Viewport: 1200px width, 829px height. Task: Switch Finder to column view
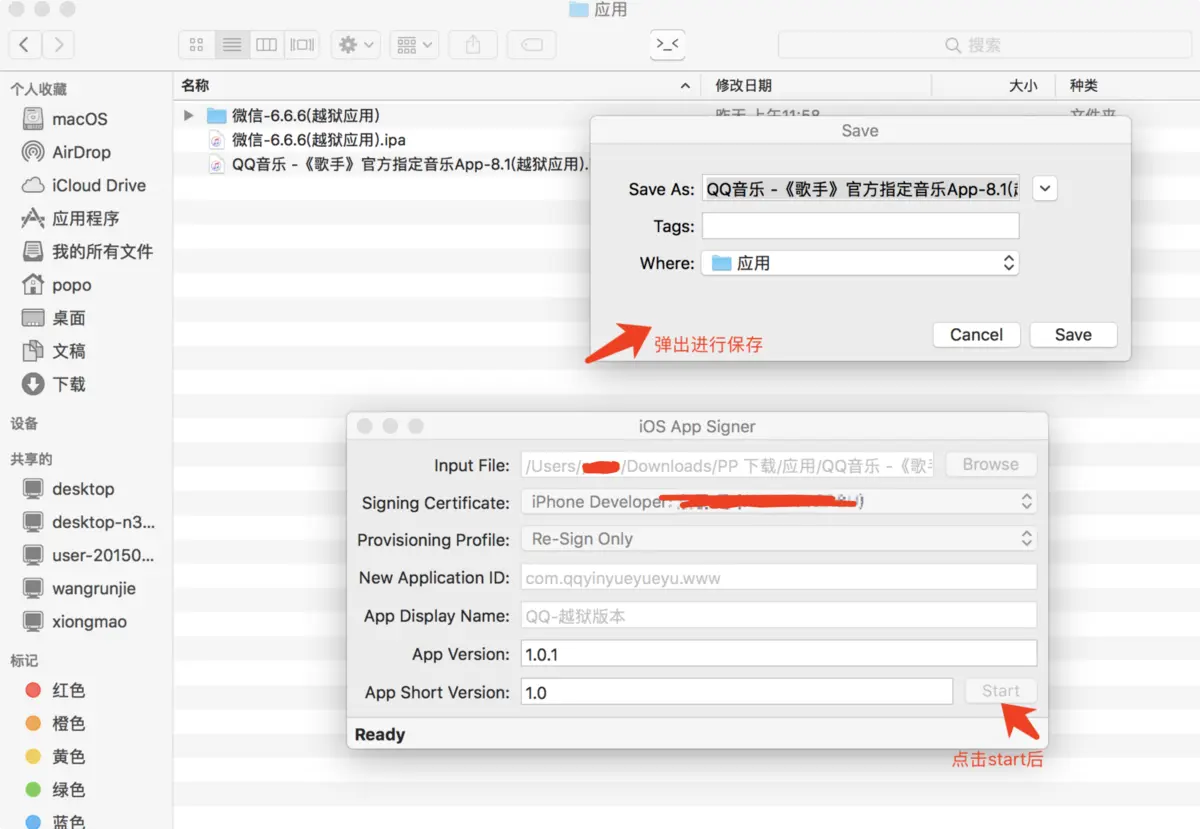pyautogui.click(x=266, y=45)
